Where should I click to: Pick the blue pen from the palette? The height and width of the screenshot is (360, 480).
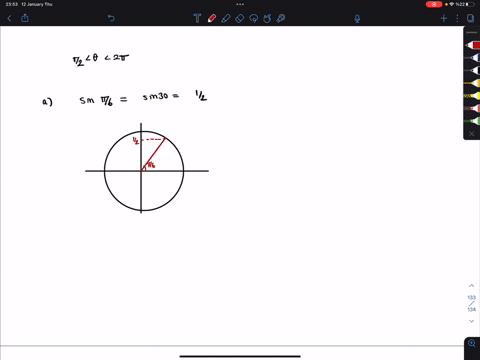[x=473, y=58]
